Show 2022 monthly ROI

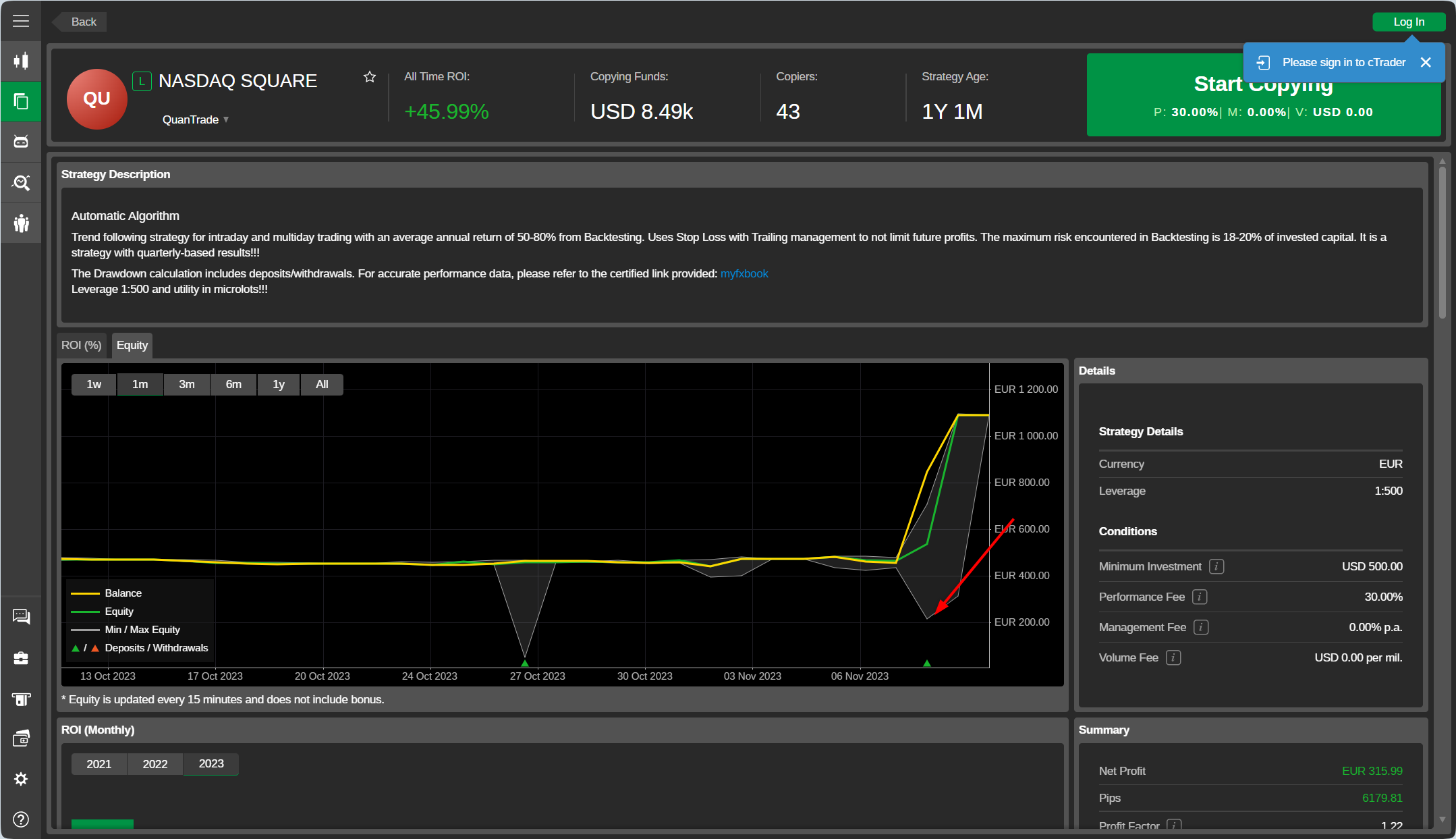[155, 764]
